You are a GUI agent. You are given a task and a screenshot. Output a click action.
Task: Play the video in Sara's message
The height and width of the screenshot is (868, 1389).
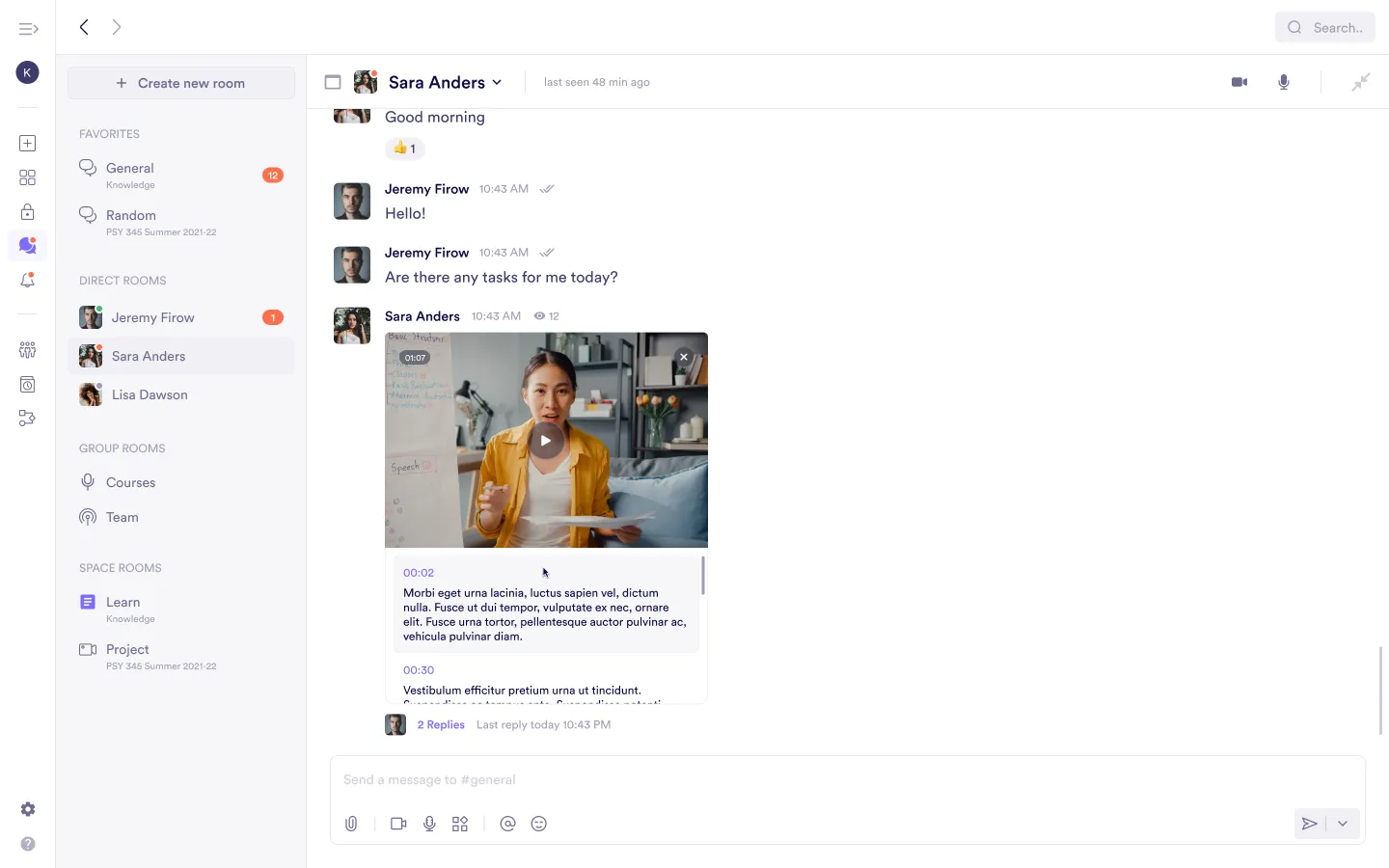[x=546, y=441]
